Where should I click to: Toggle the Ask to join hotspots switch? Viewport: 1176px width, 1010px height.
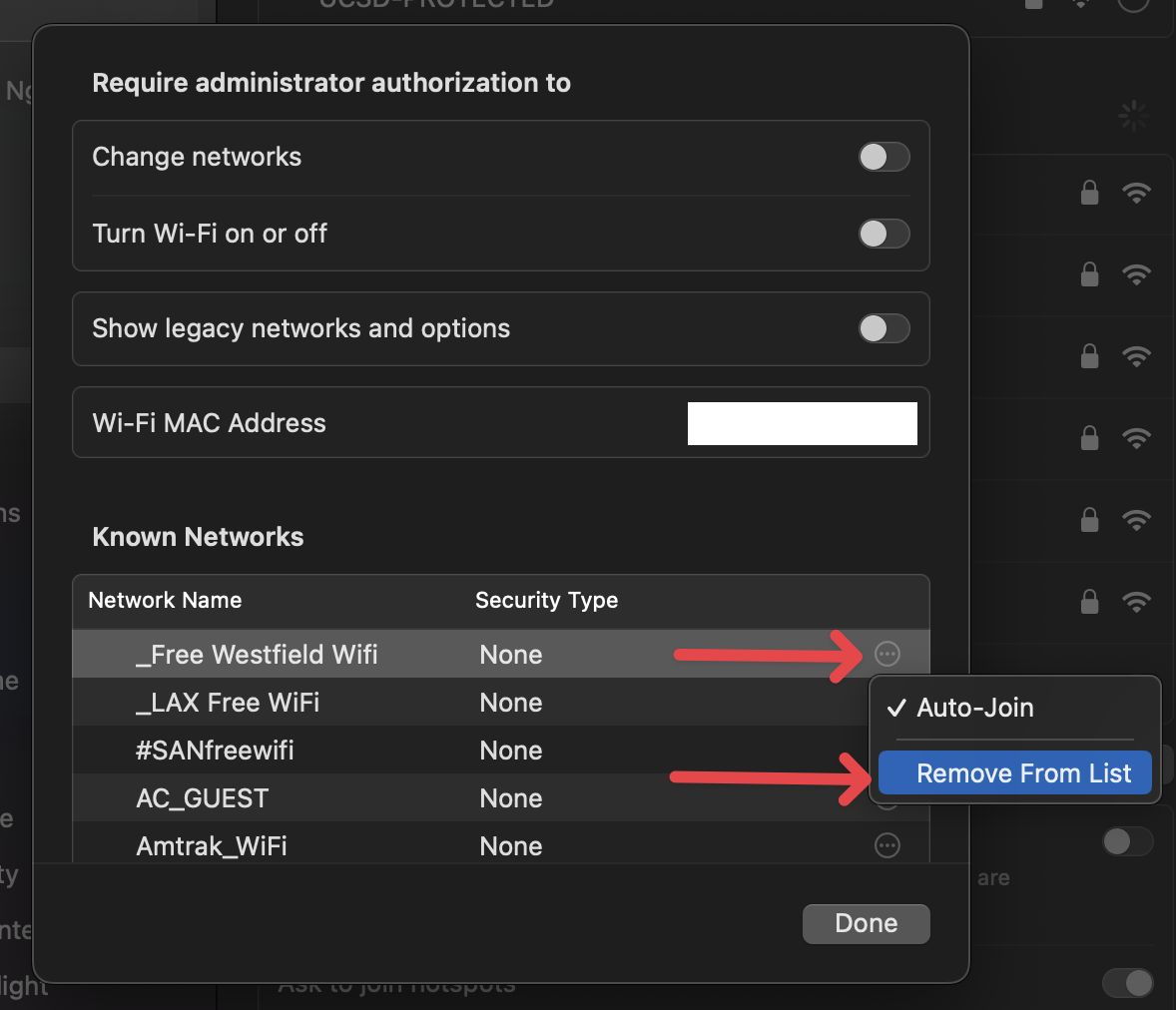coord(1127,984)
